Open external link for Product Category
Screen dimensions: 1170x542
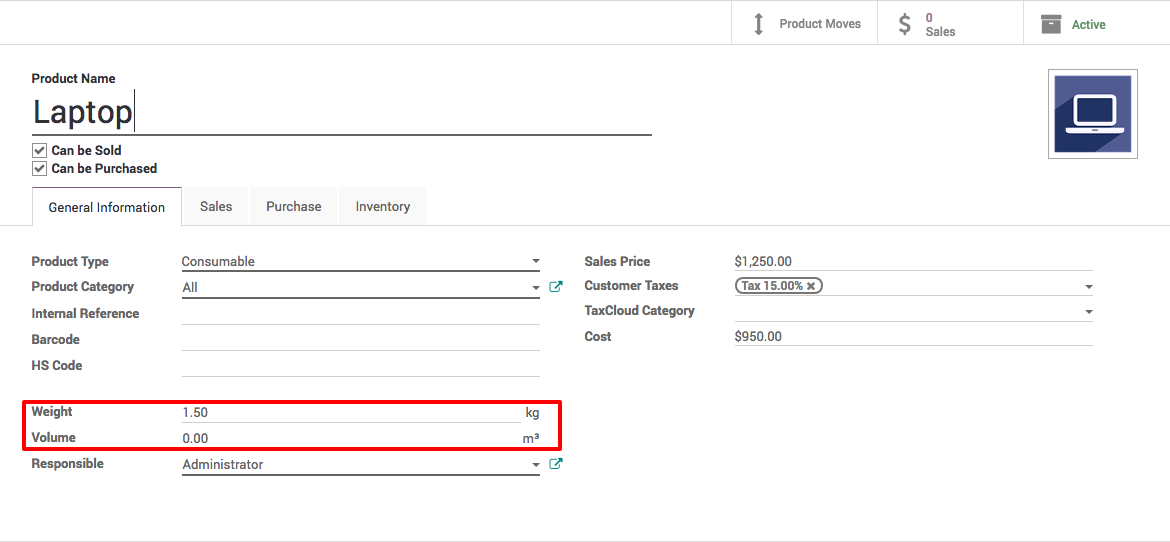point(556,287)
